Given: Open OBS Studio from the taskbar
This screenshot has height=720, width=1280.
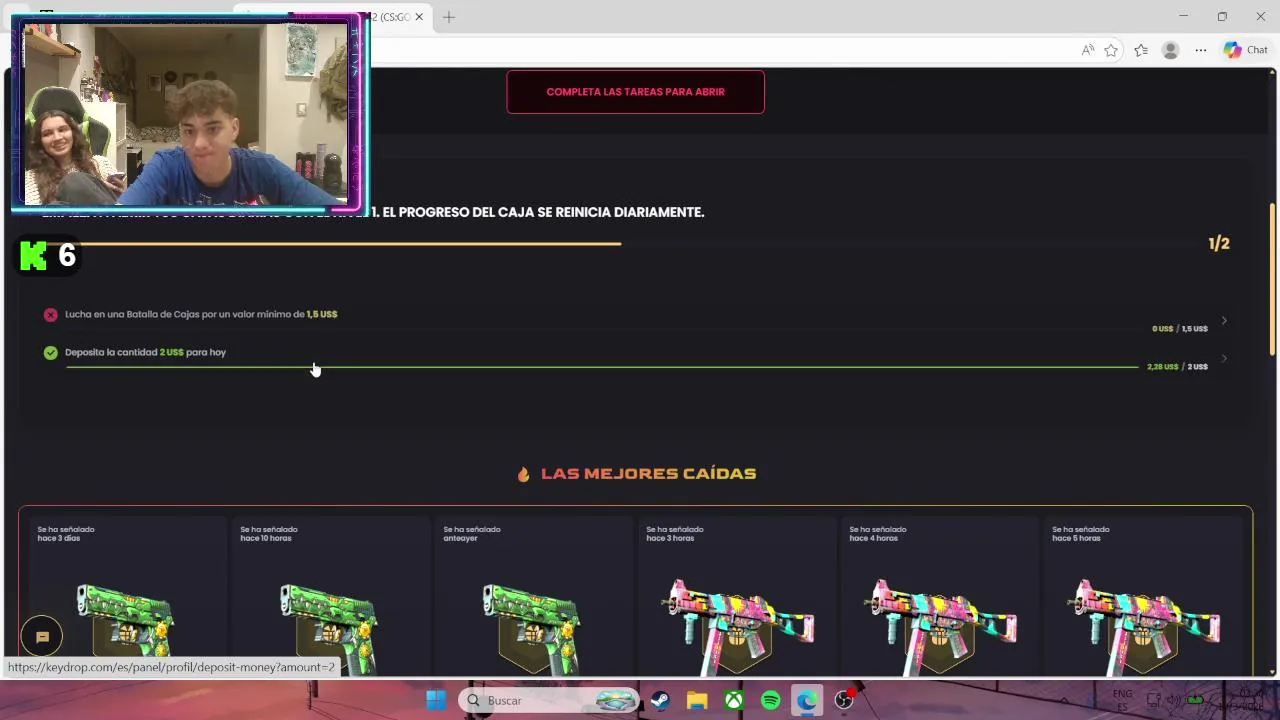Looking at the screenshot, I should coord(844,701).
